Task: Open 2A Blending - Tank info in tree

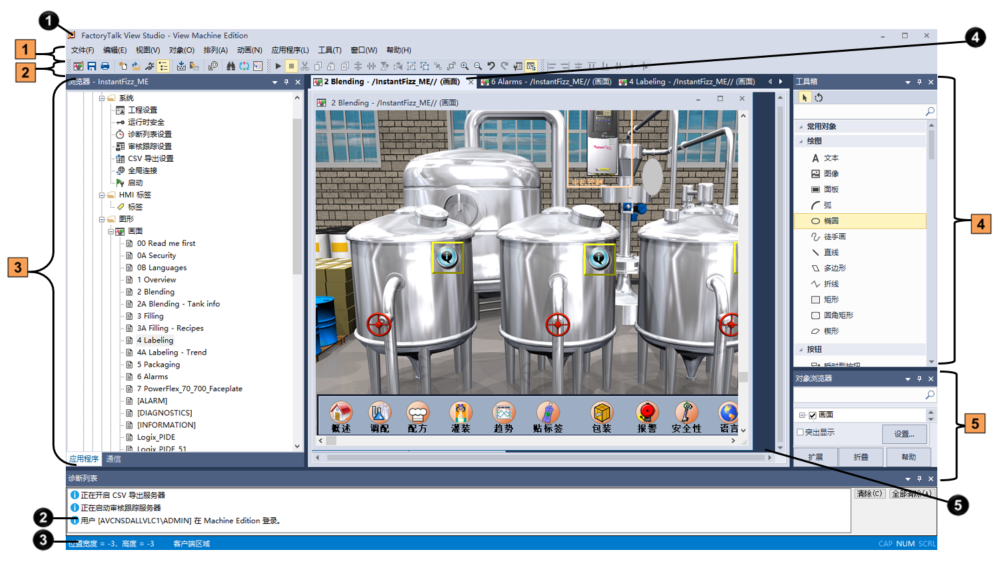Action: click(178, 304)
